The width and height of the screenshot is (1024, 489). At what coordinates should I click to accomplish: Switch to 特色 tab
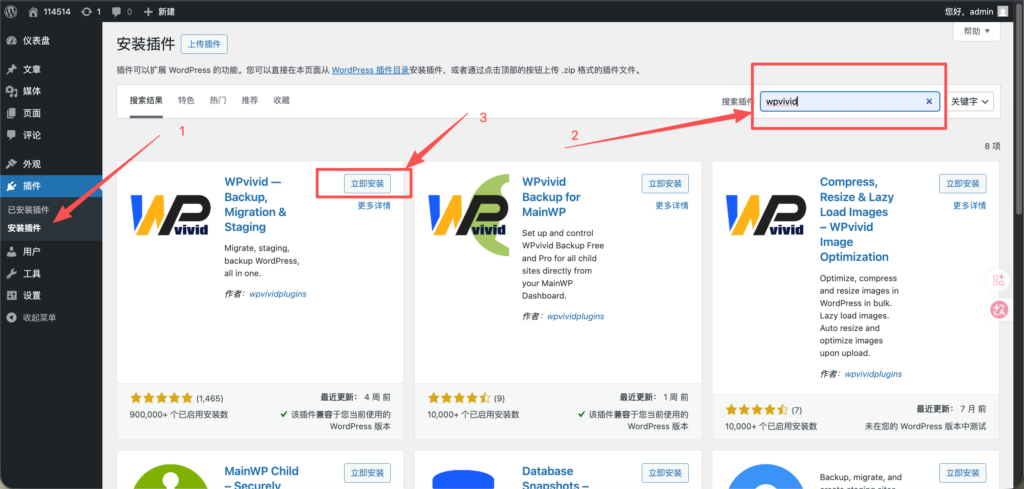point(186,101)
